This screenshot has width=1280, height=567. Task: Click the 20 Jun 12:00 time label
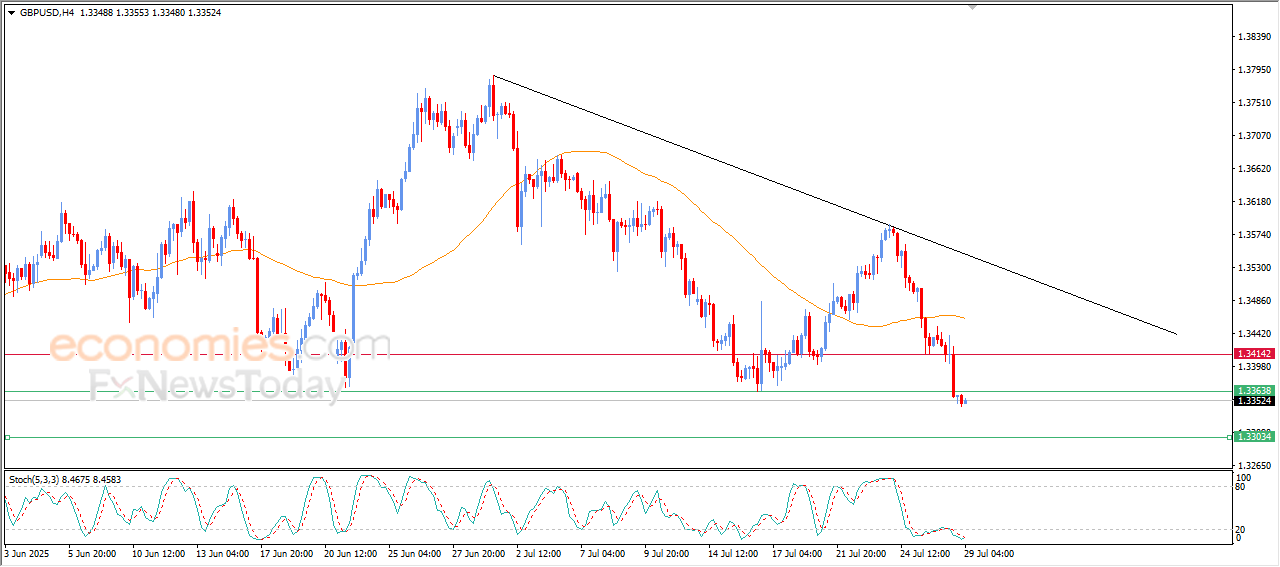pos(349,553)
